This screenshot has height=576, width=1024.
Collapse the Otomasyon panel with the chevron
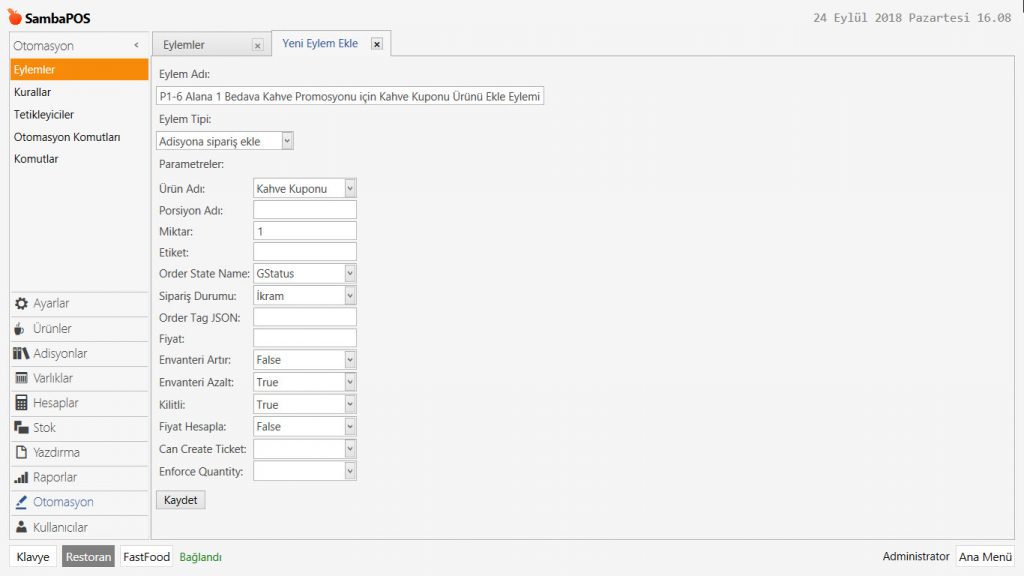coord(136,46)
